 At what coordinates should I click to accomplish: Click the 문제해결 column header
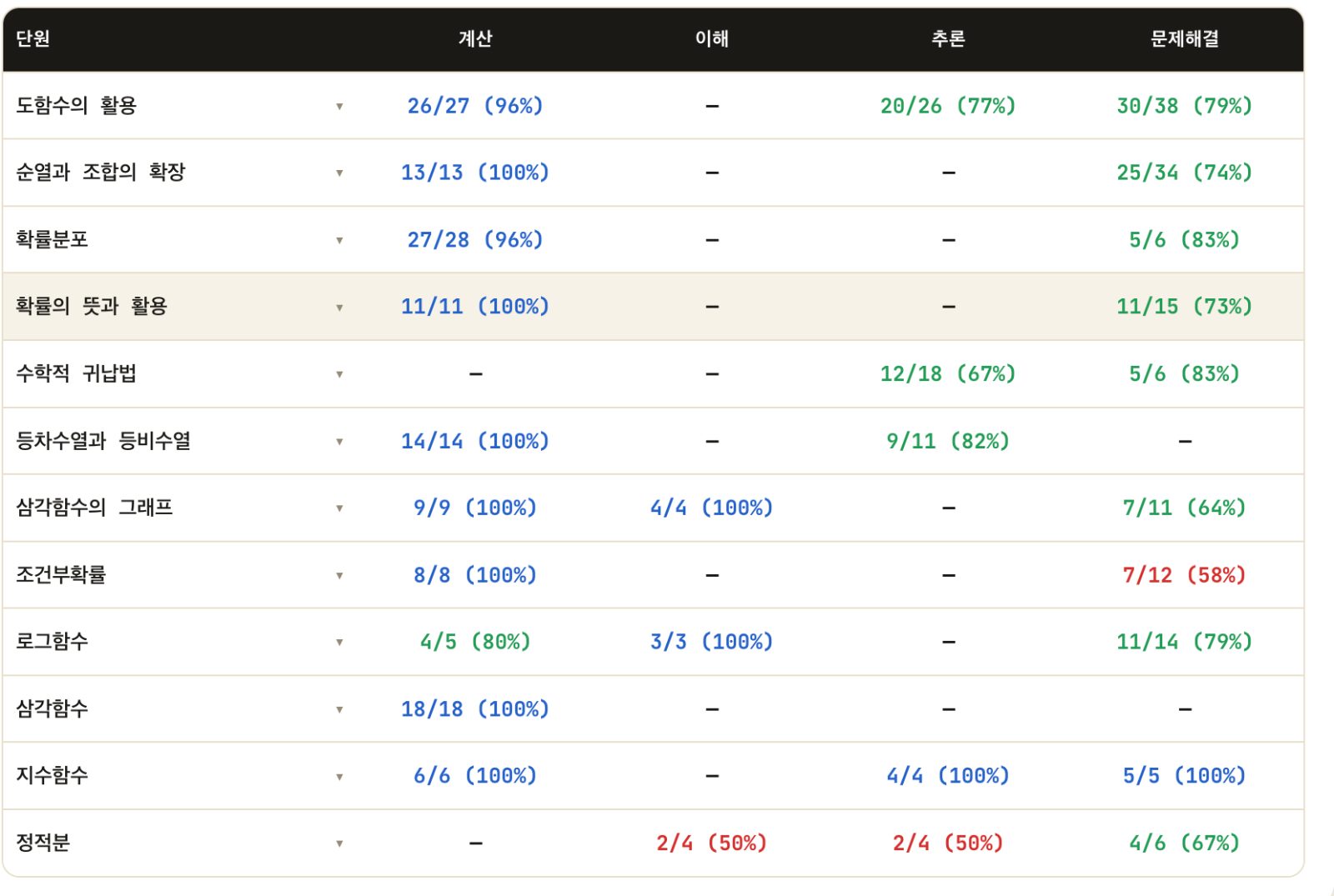1185,38
